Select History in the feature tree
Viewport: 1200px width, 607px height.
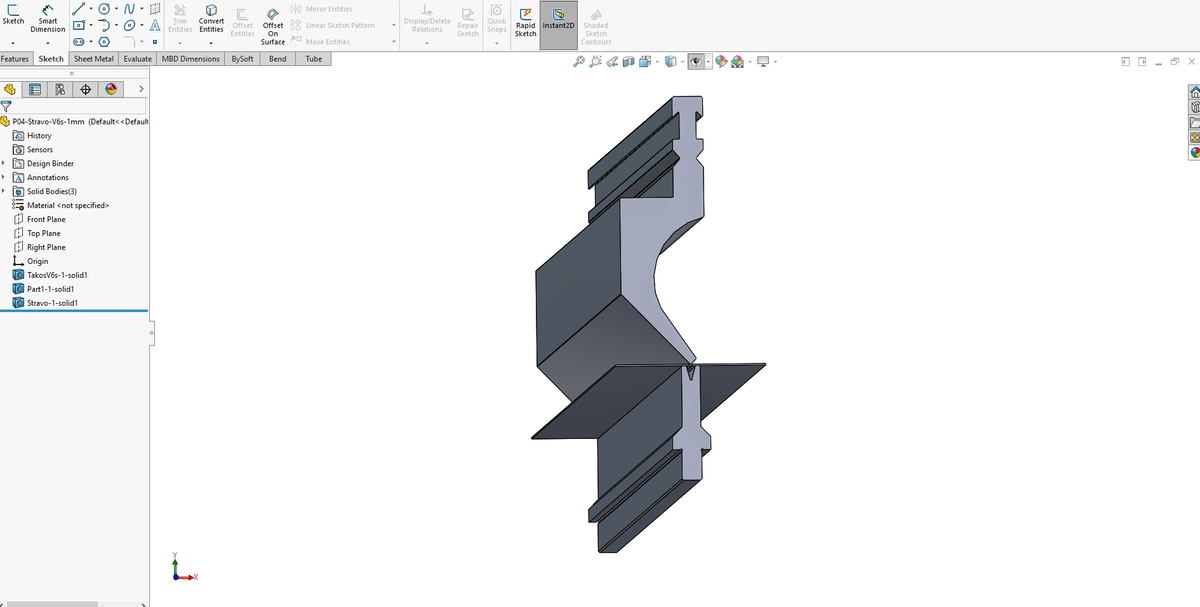(32, 136)
